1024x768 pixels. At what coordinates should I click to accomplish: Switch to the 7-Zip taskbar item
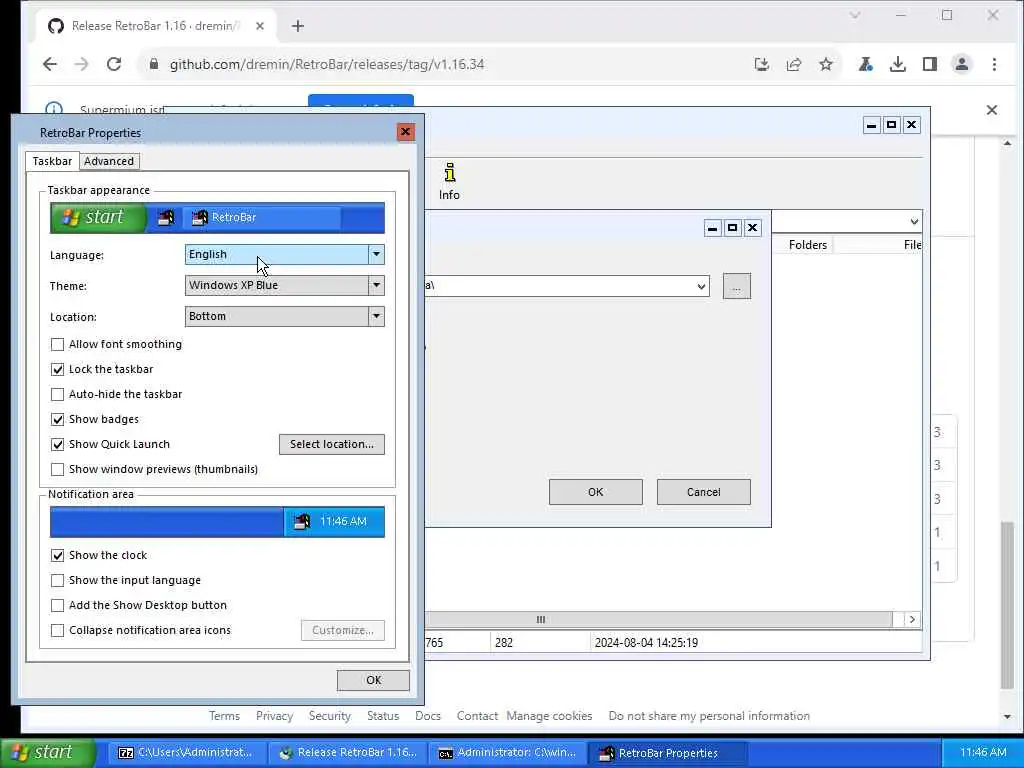point(185,752)
